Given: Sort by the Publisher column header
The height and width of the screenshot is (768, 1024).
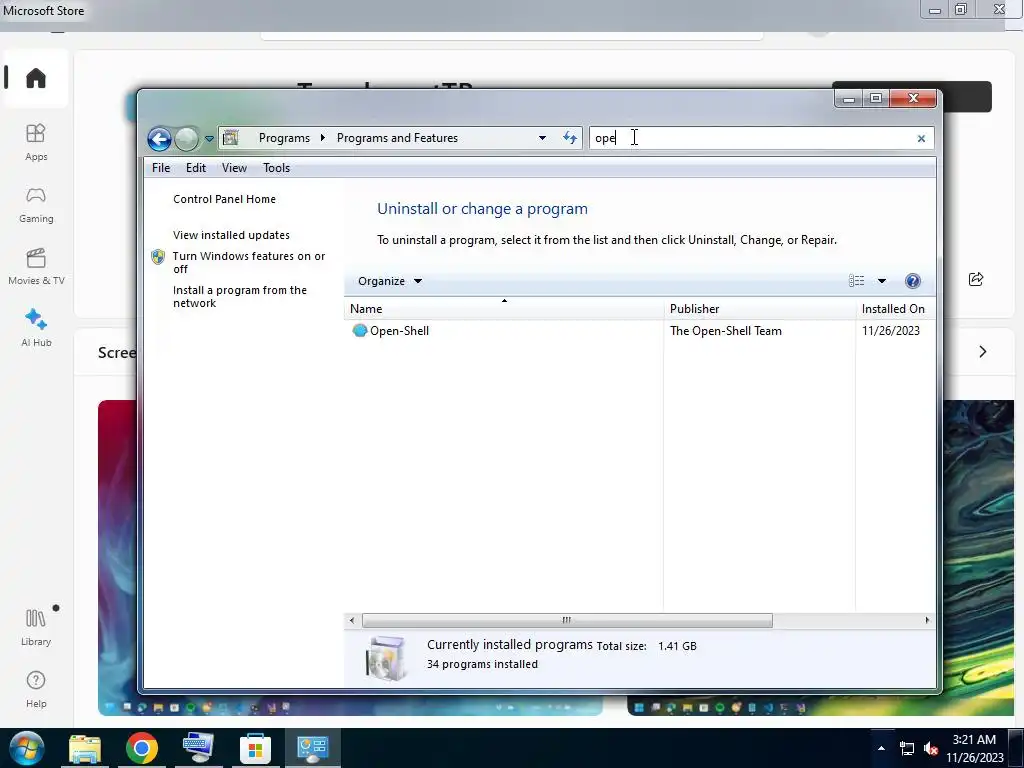Looking at the screenshot, I should tap(759, 309).
